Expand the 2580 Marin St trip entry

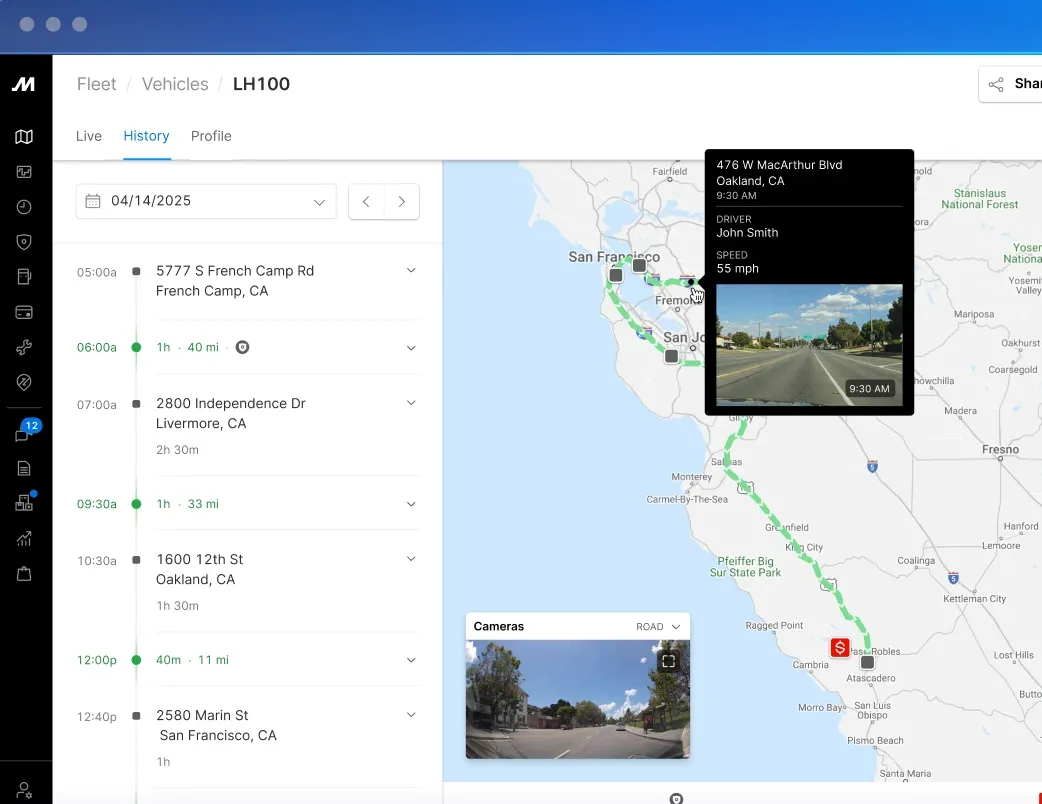[410, 714]
